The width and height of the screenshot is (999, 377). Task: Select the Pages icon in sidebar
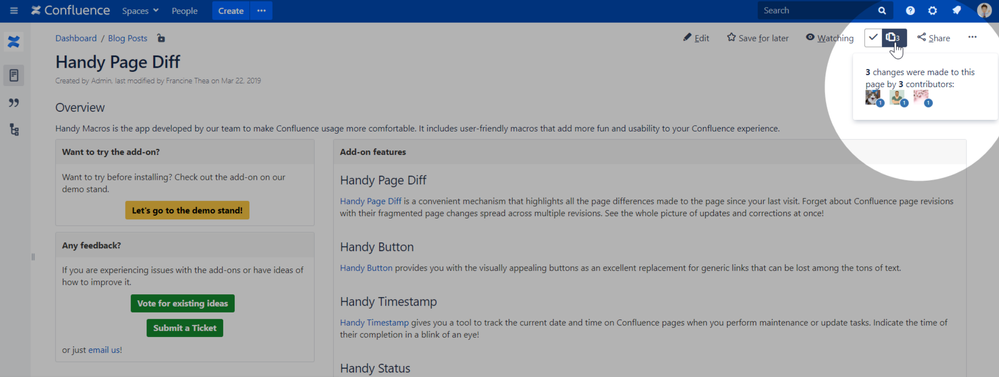(14, 76)
